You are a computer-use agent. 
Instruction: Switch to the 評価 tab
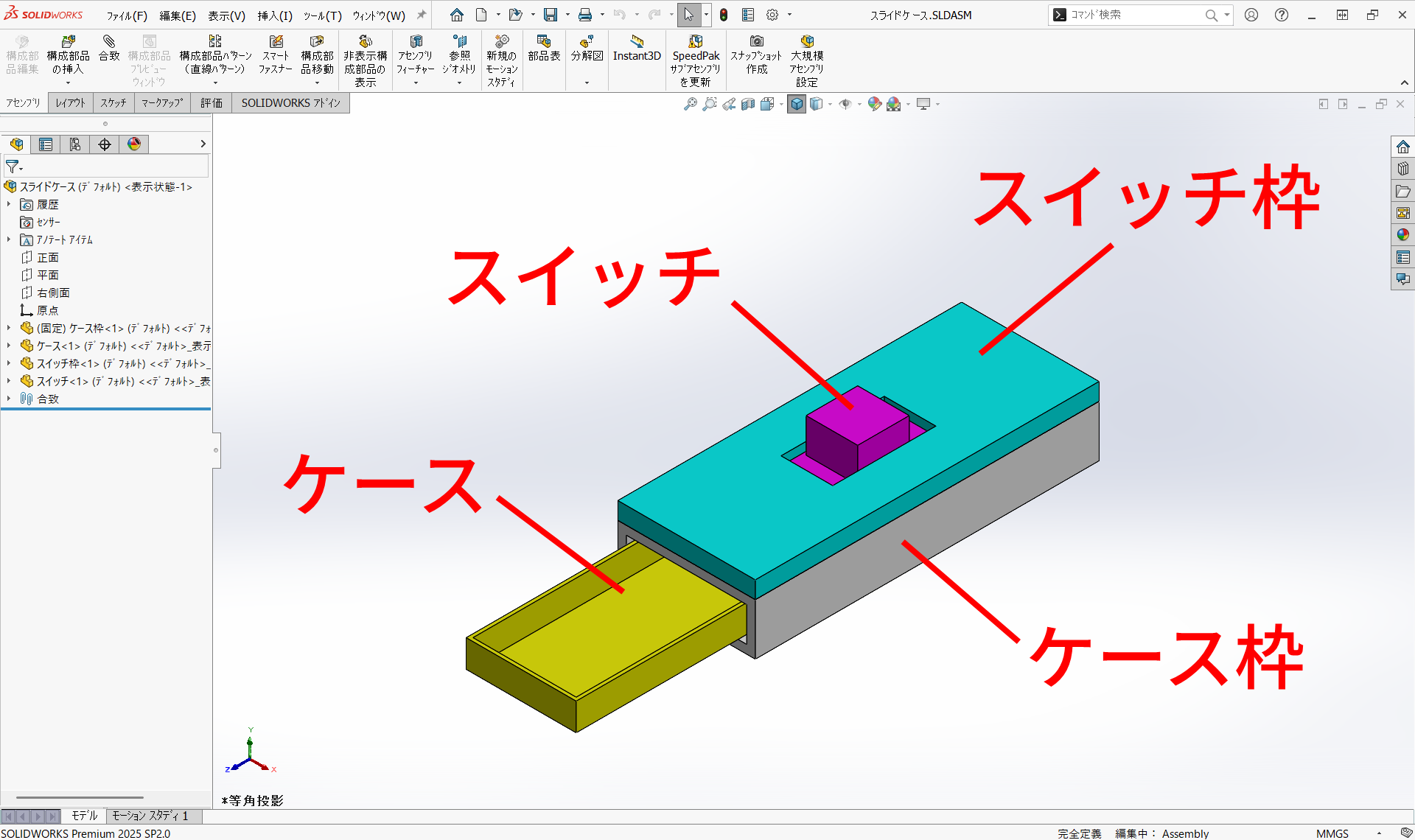point(212,103)
